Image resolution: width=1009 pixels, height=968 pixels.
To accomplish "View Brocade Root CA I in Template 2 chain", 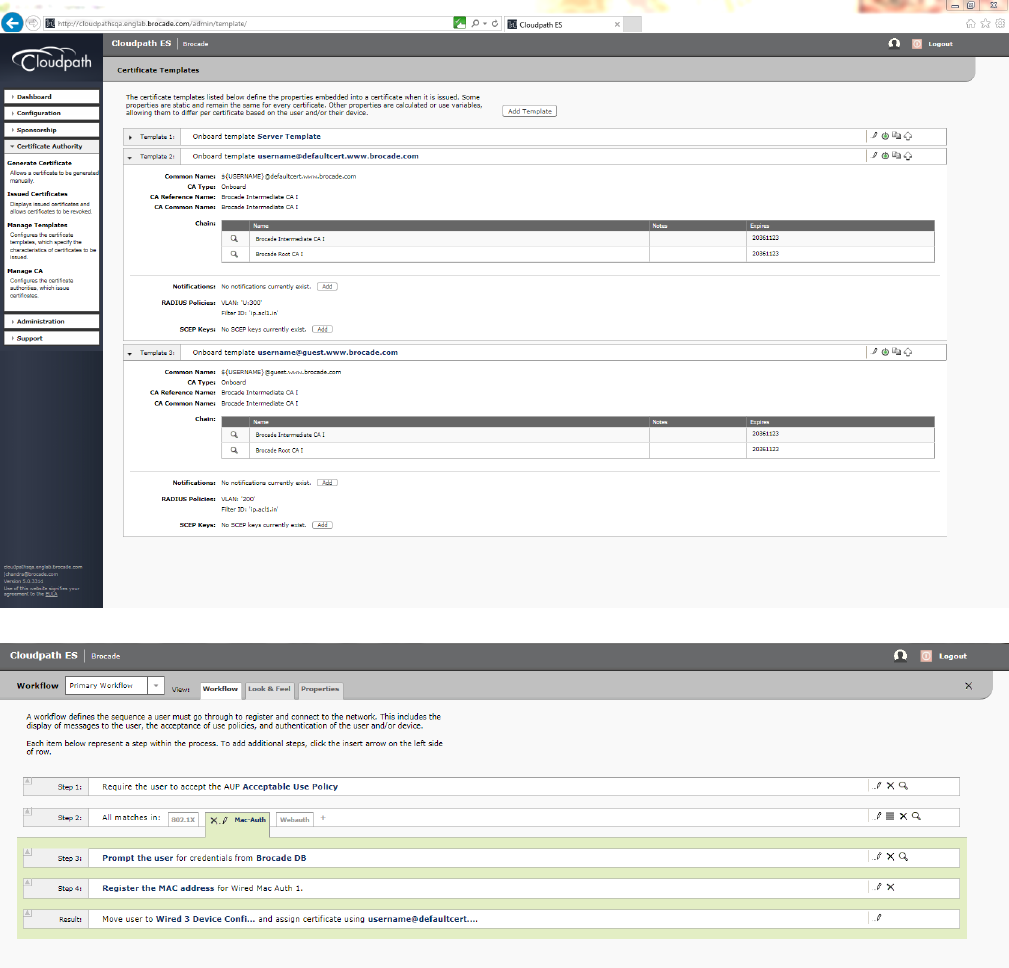I will coord(234,254).
